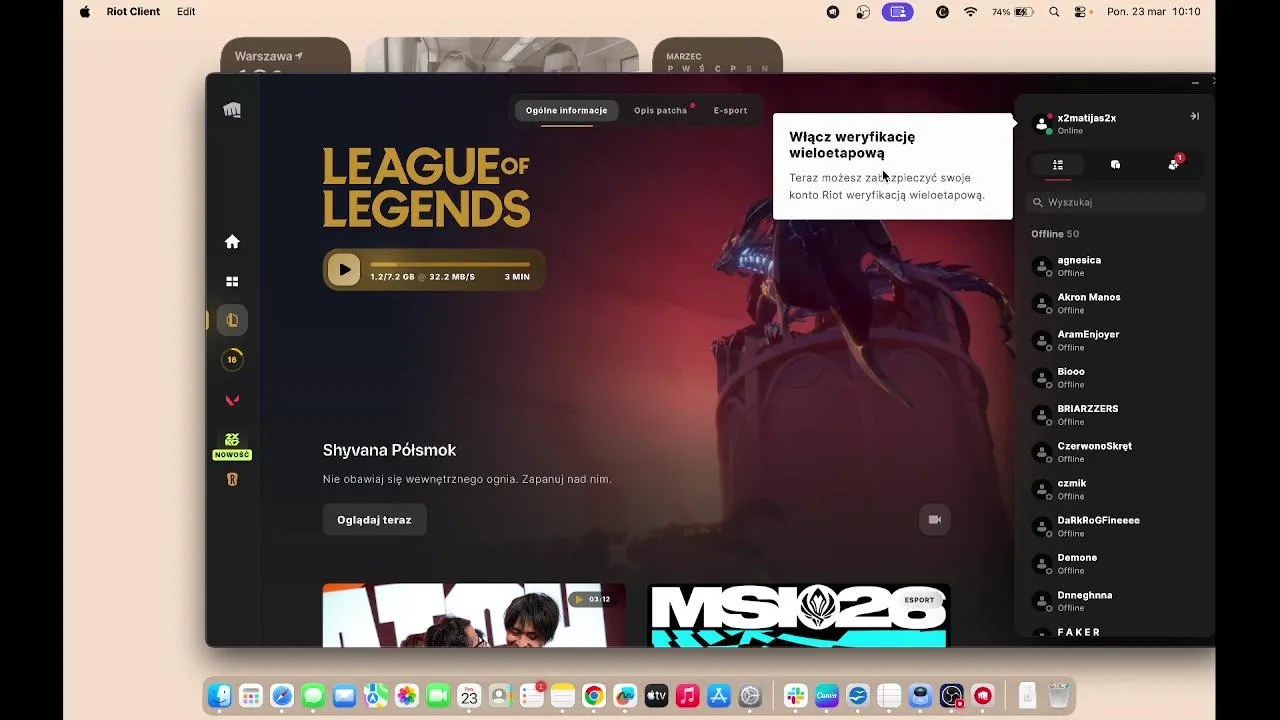
Task: Switch to the E-sport tab
Action: pos(730,111)
